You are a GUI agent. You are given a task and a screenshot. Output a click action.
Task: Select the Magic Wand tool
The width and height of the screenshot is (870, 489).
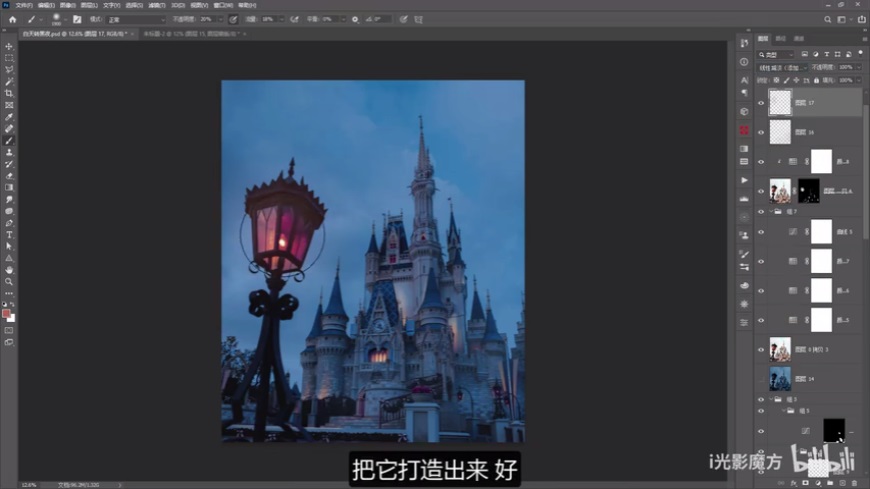pos(9,82)
